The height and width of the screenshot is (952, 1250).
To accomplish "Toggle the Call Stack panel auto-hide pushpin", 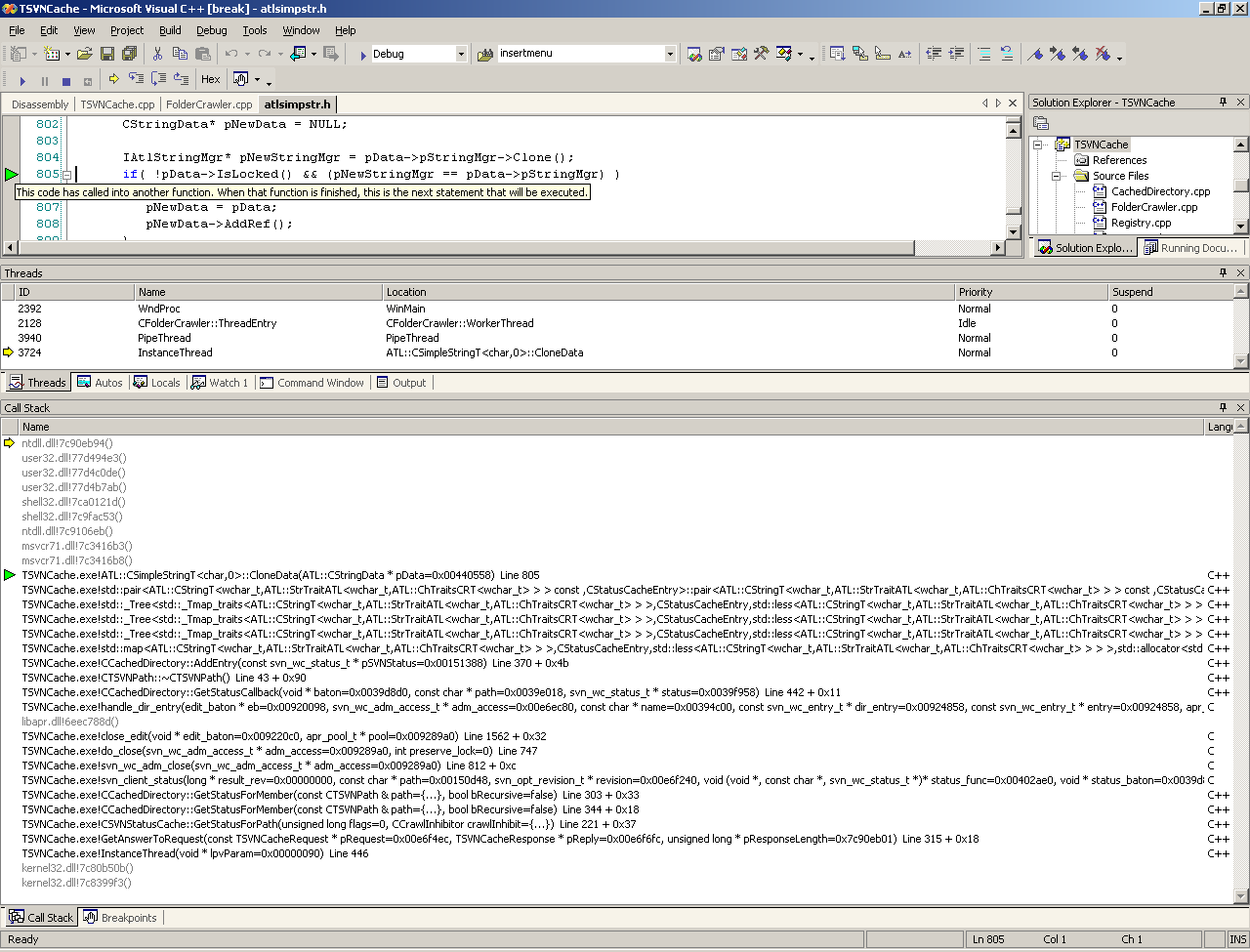I will pos(1223,407).
